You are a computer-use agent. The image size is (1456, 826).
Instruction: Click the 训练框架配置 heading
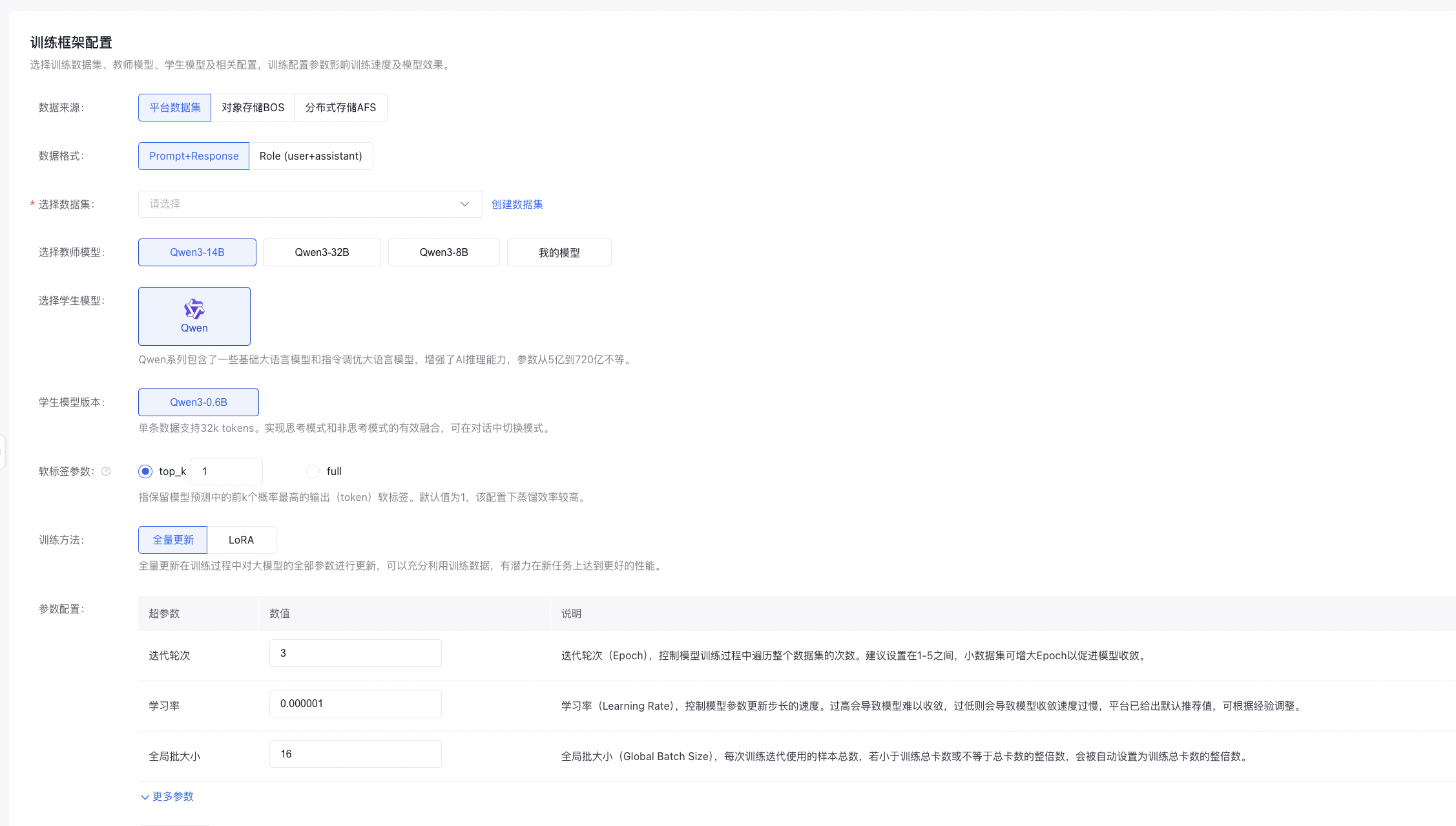[x=71, y=43]
